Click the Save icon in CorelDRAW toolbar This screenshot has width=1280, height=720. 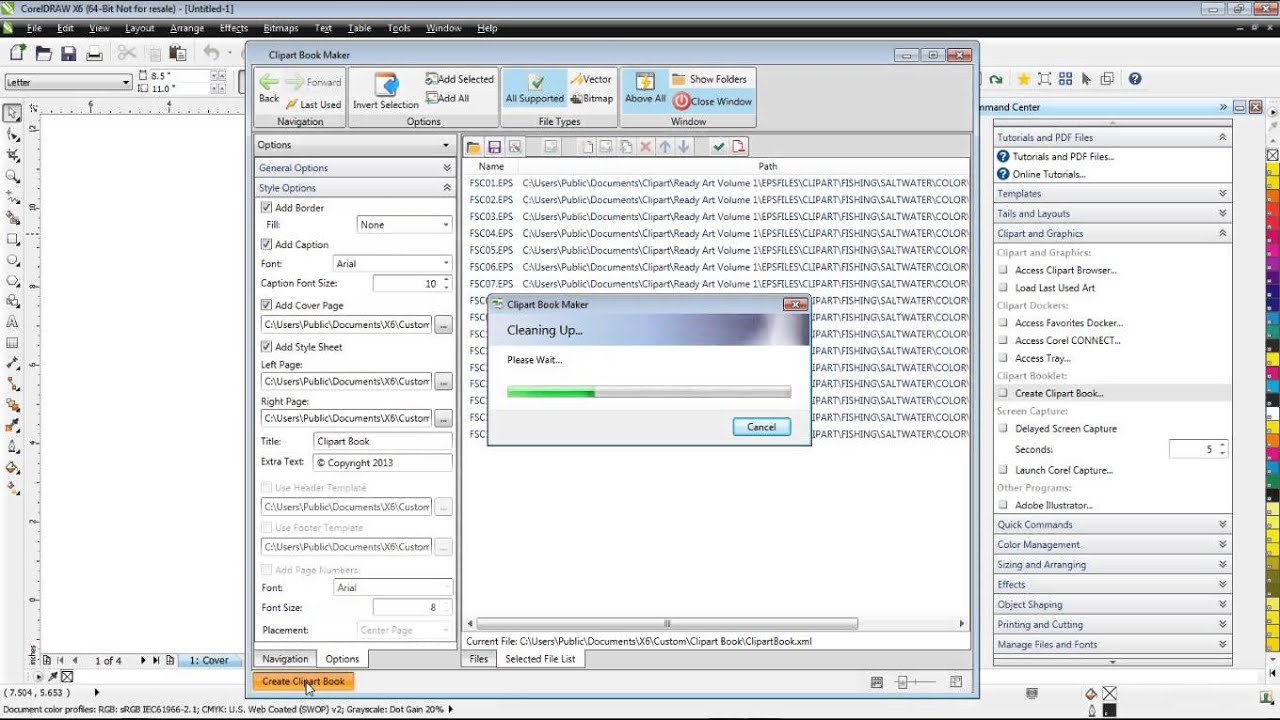68,53
